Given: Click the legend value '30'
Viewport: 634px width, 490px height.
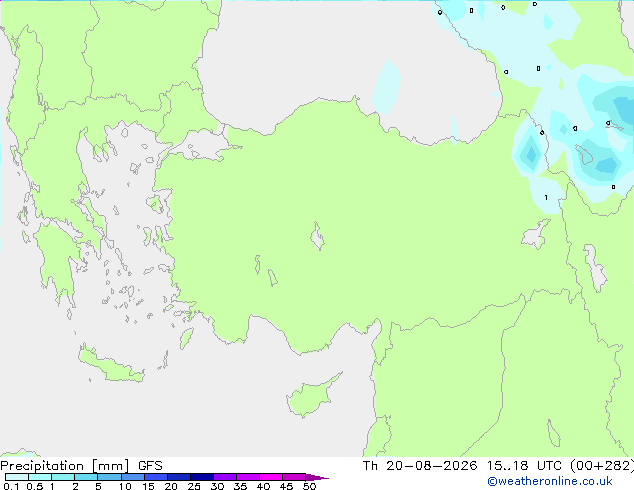Looking at the screenshot, I should 217,486.
